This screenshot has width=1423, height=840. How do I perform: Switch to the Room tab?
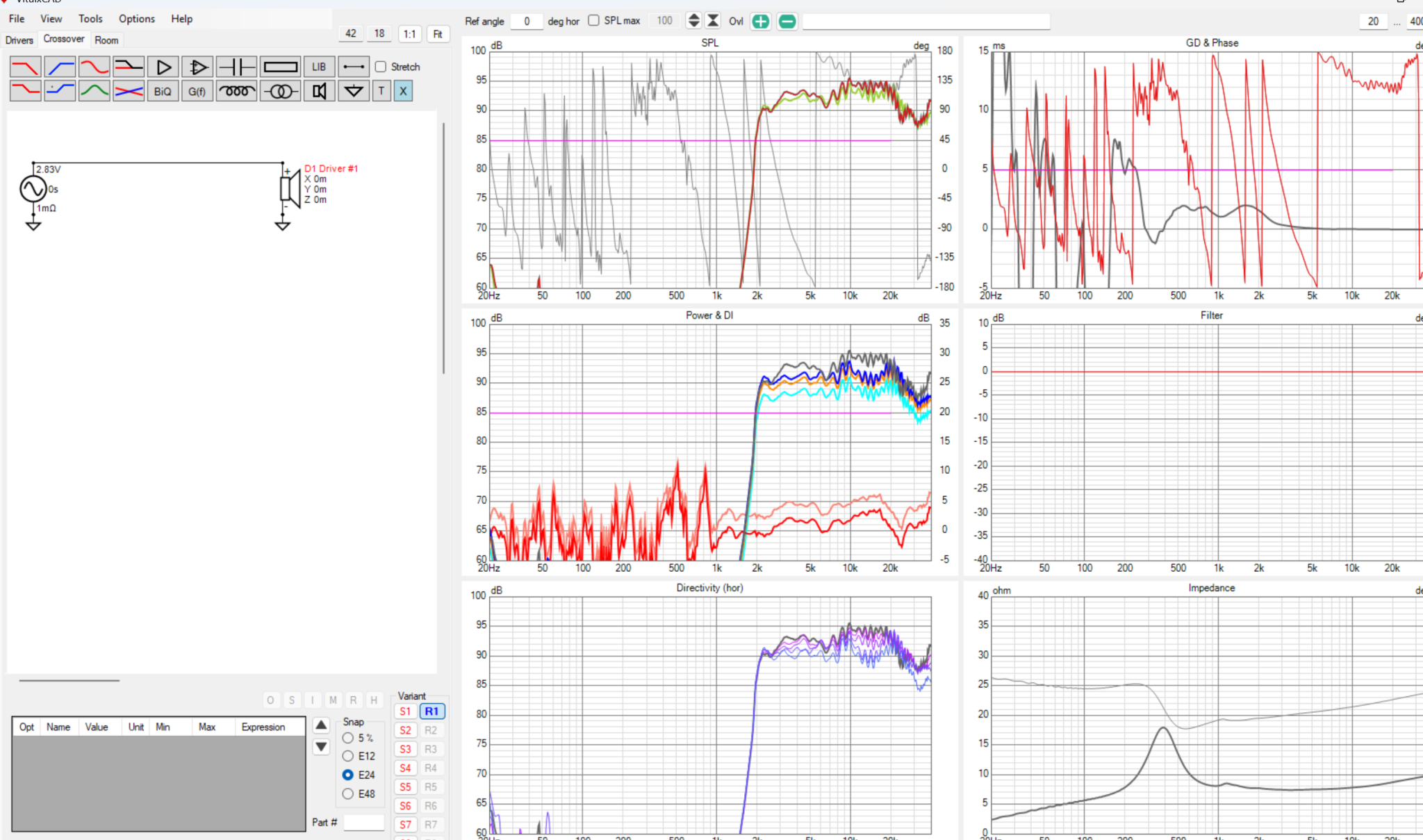pyautogui.click(x=106, y=40)
